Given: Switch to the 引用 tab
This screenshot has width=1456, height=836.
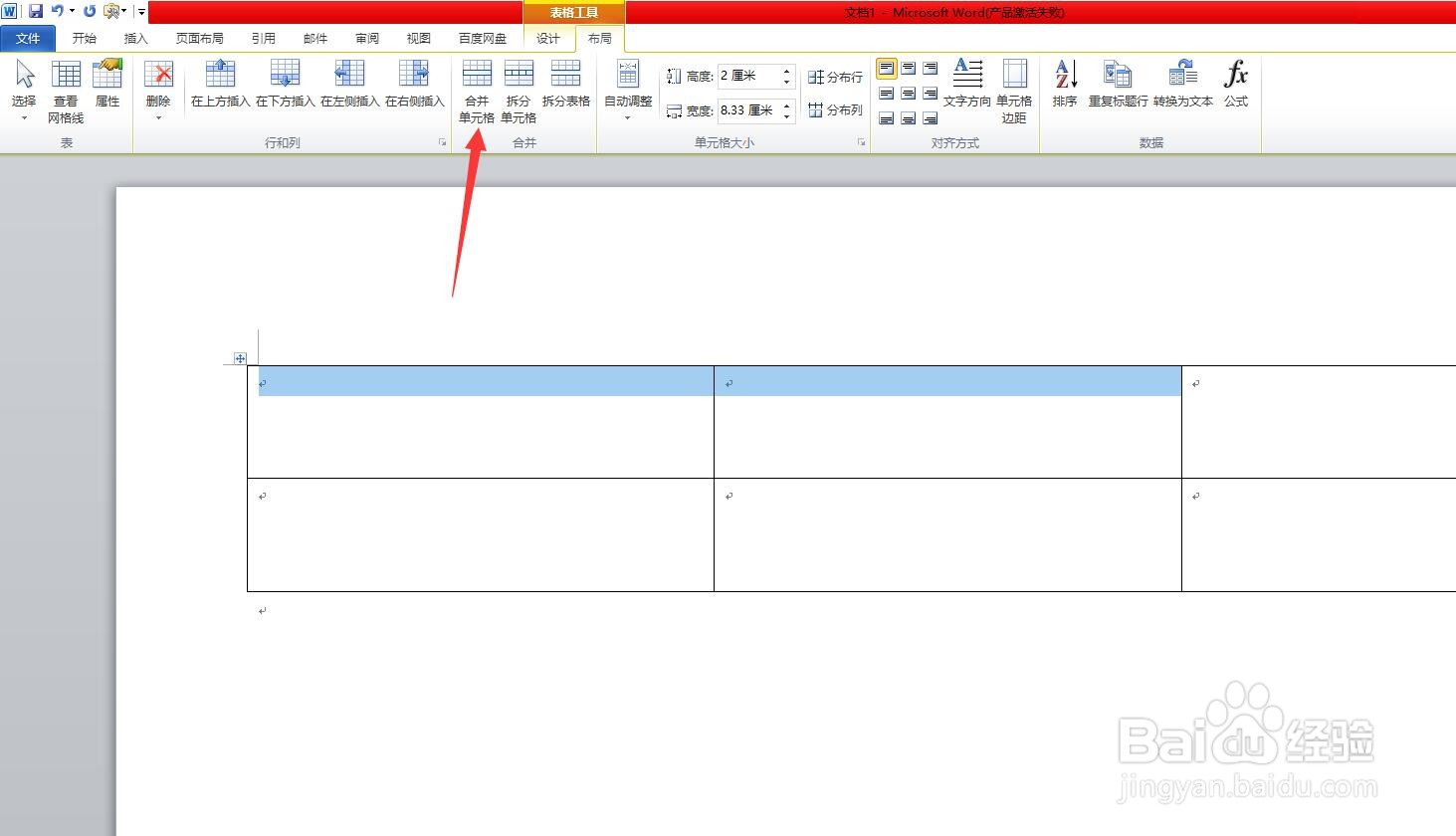Looking at the screenshot, I should click(x=264, y=38).
